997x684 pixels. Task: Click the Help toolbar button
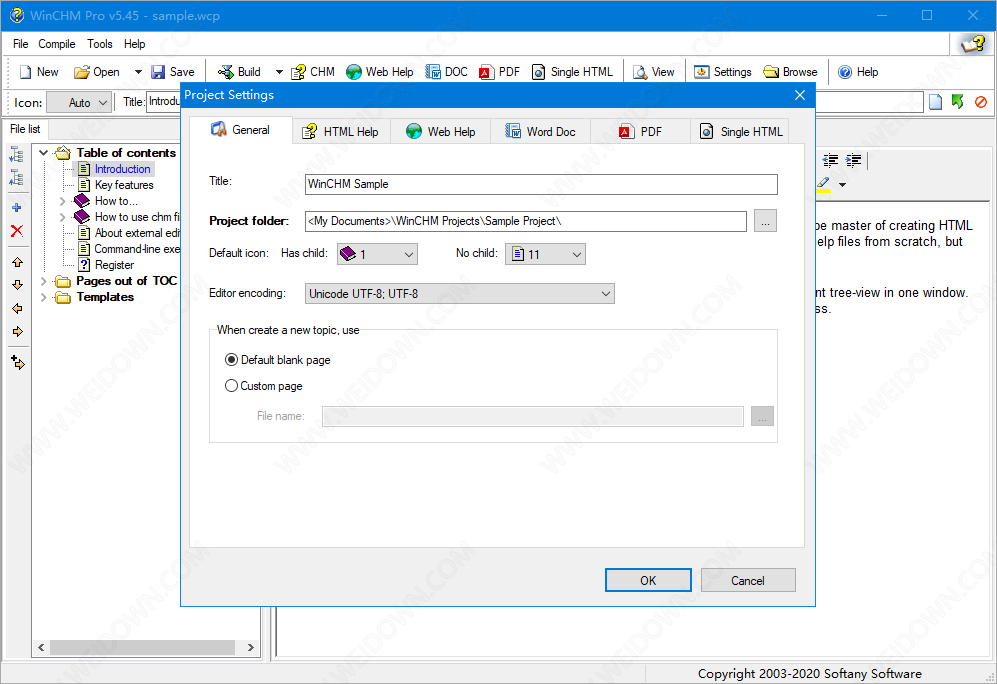coord(858,72)
